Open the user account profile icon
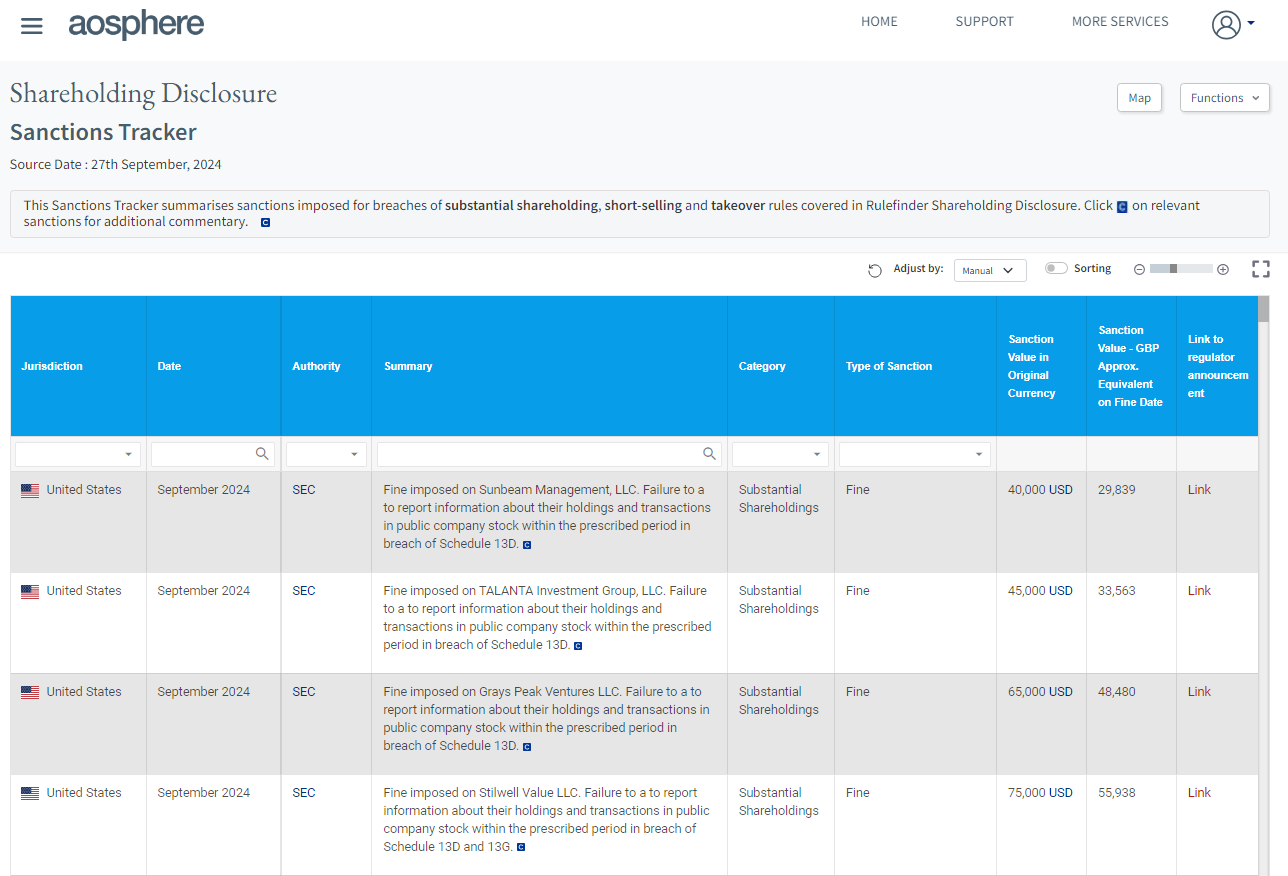Viewport: 1288px width, 876px height. tap(1226, 25)
